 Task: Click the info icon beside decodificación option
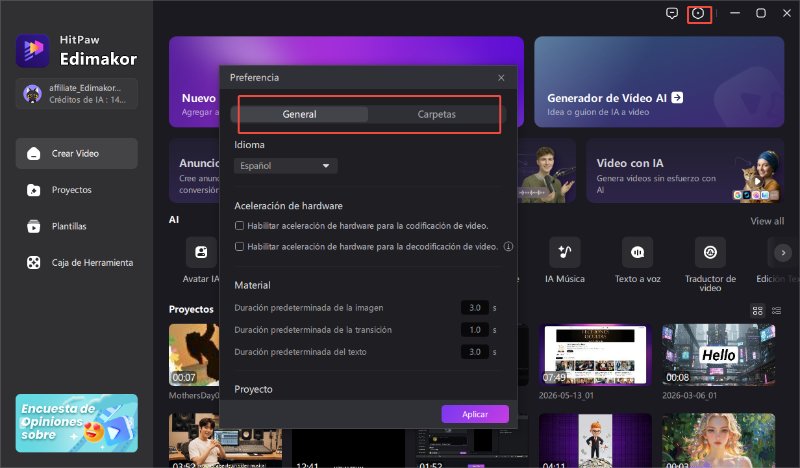[508, 247]
